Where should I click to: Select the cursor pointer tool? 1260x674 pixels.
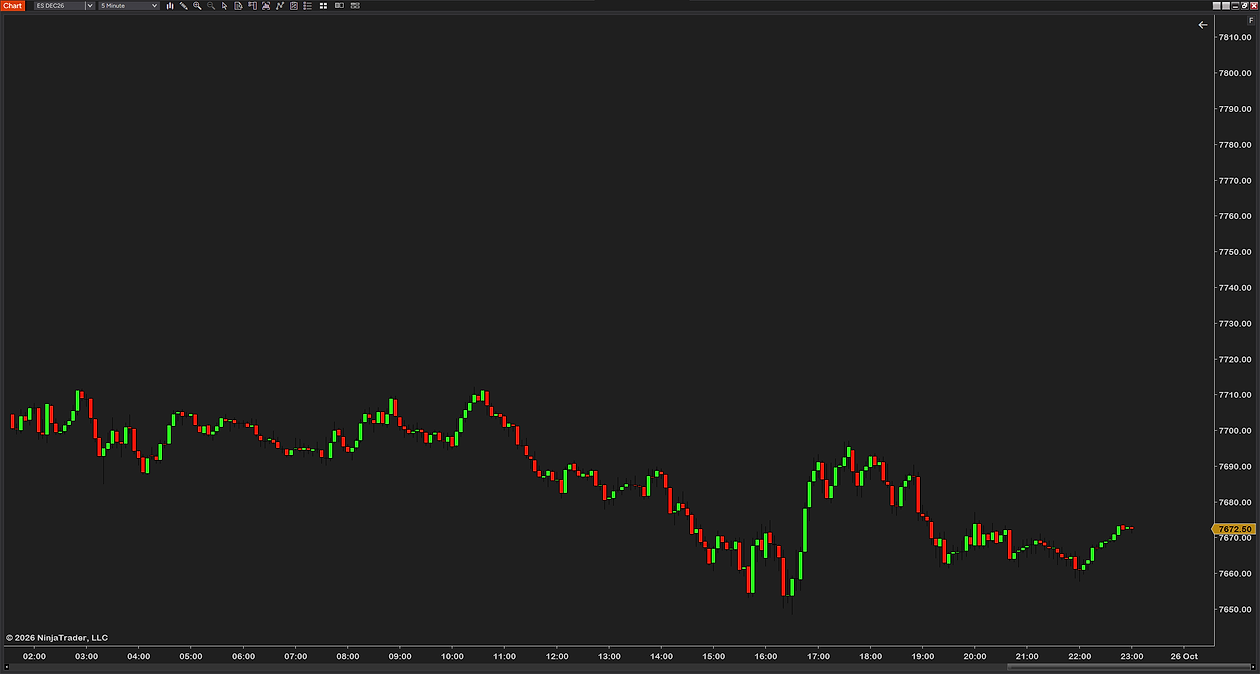click(x=224, y=6)
